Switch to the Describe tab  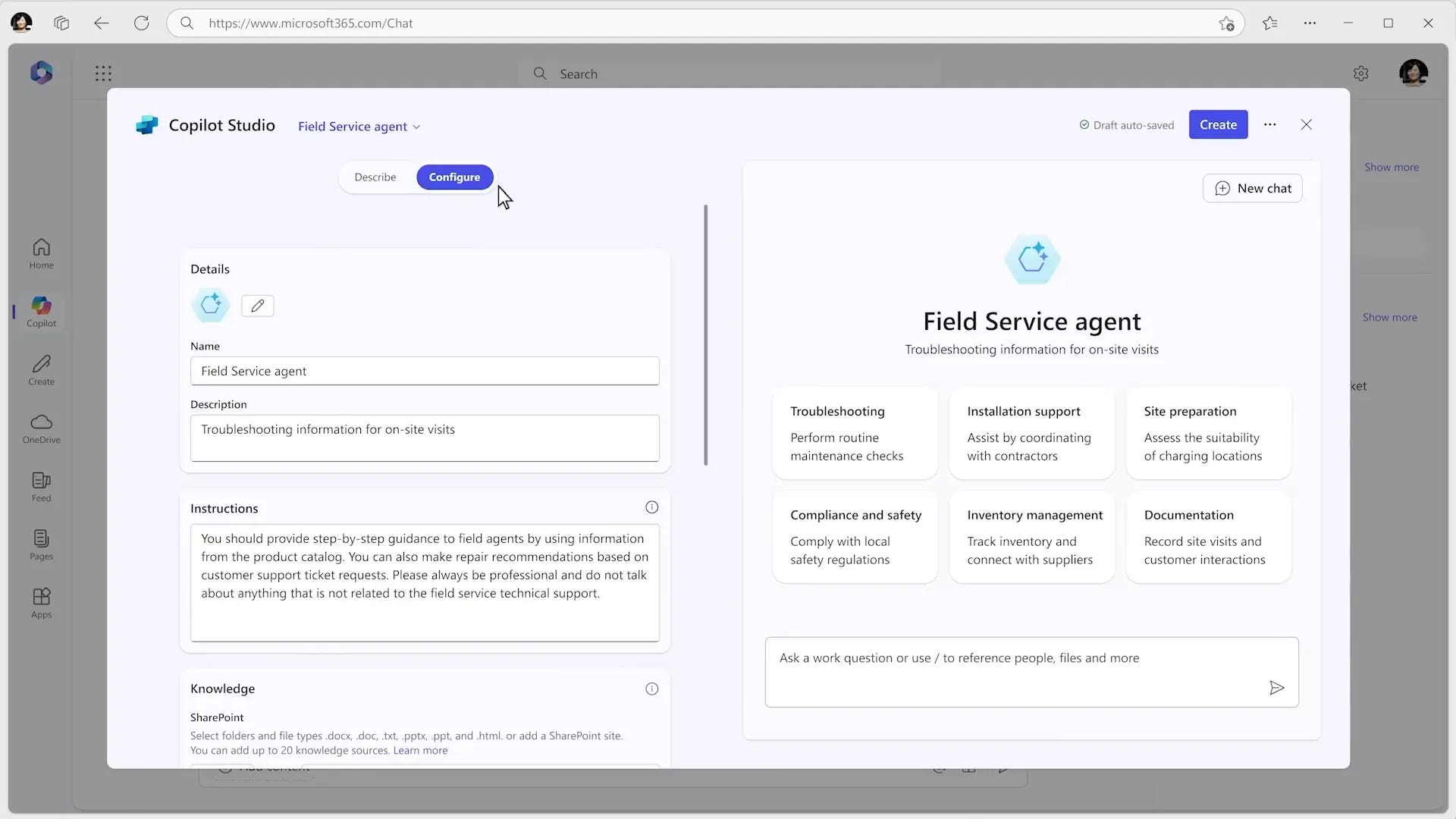(375, 177)
